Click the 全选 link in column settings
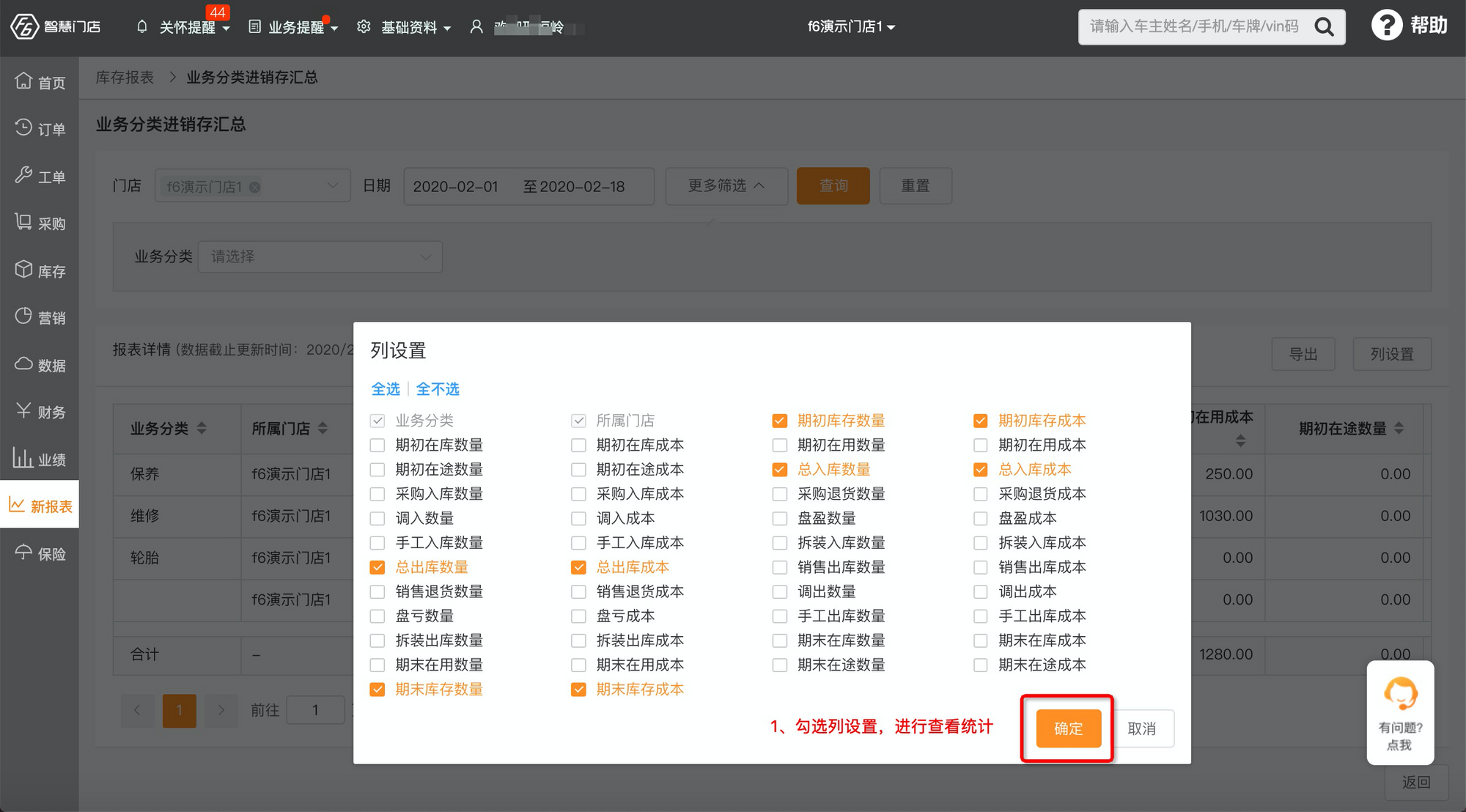1466x812 pixels. click(386, 389)
